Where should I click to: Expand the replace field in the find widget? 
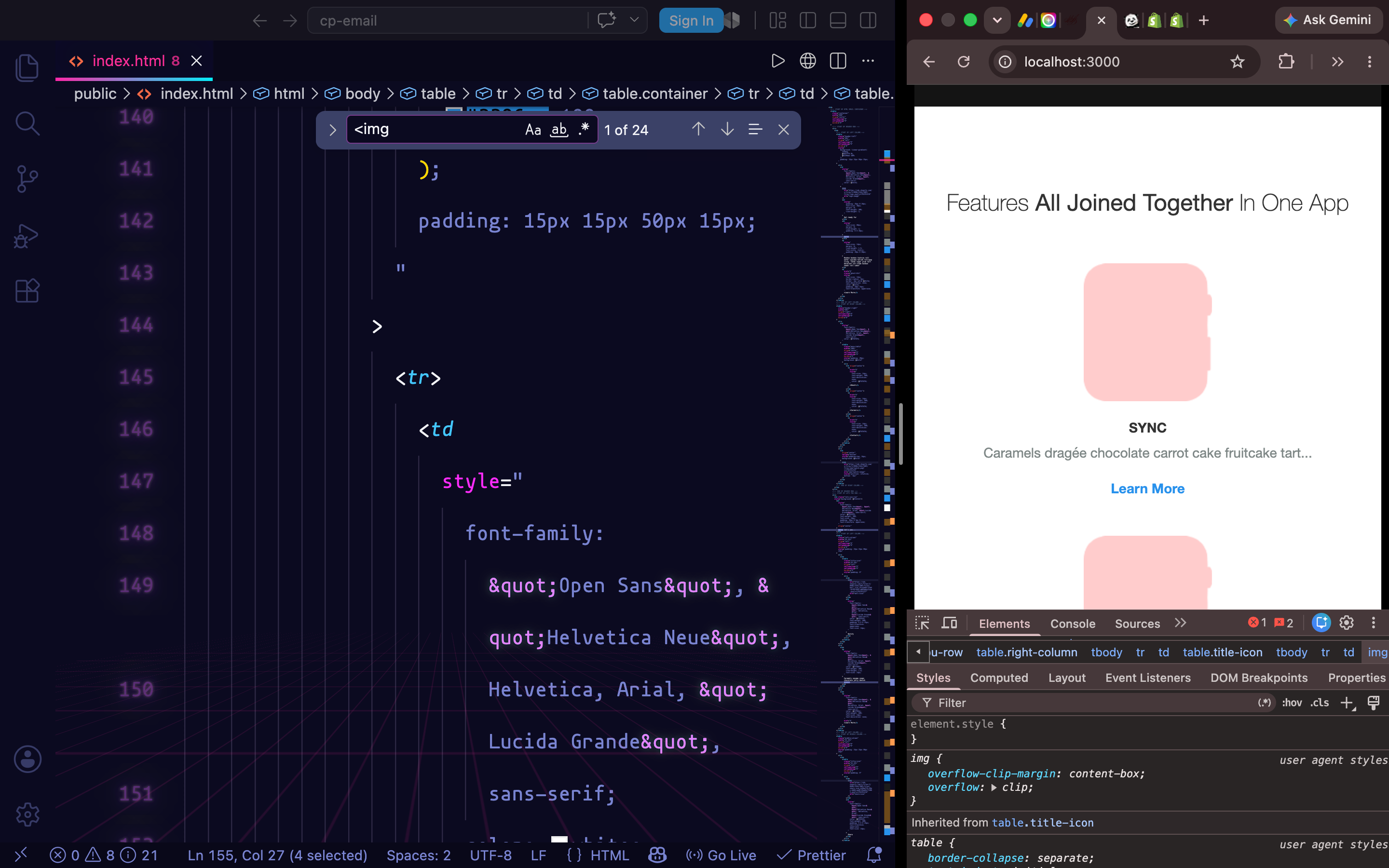click(x=332, y=130)
